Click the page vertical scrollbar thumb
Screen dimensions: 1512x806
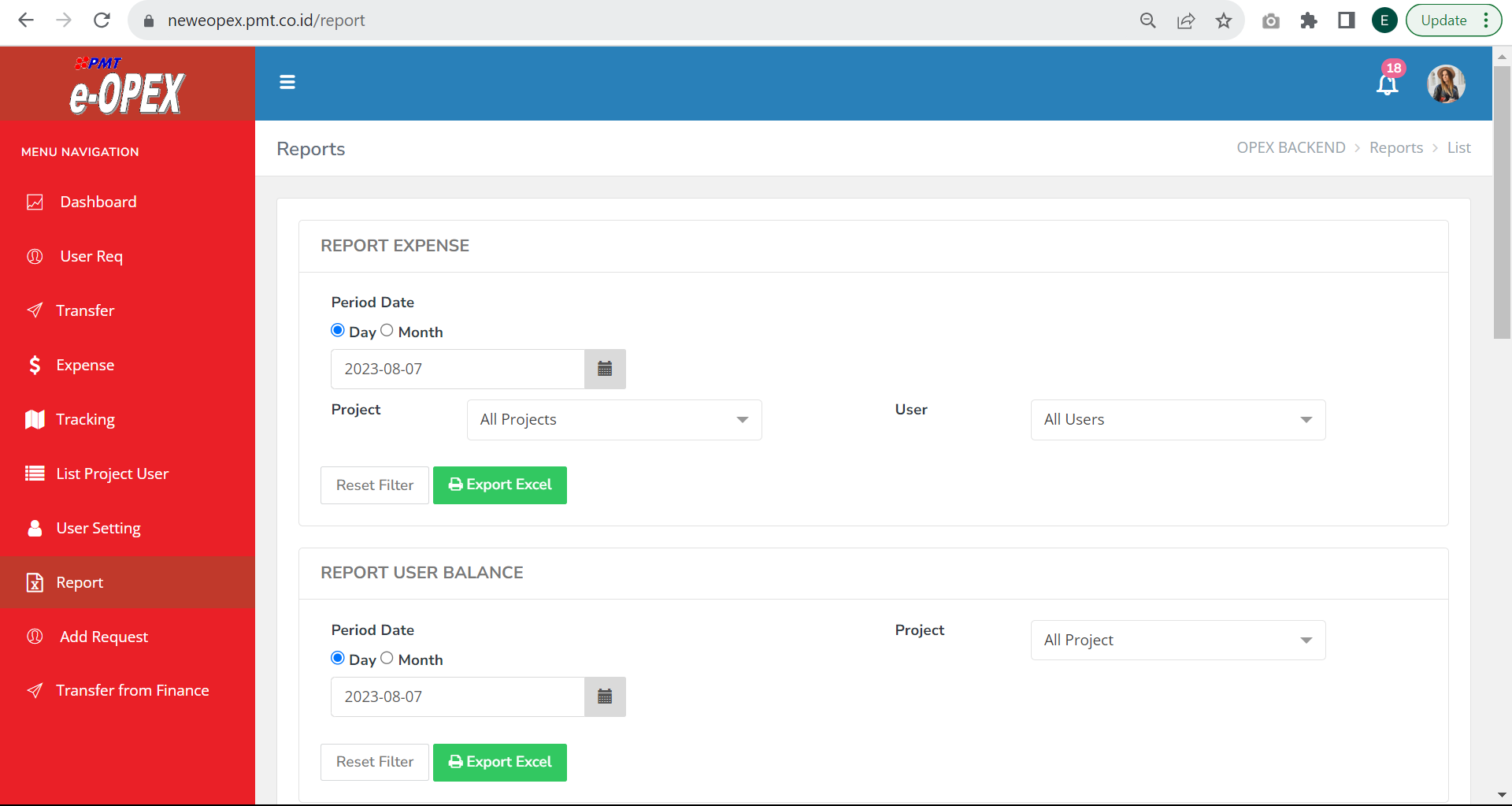tap(1503, 201)
